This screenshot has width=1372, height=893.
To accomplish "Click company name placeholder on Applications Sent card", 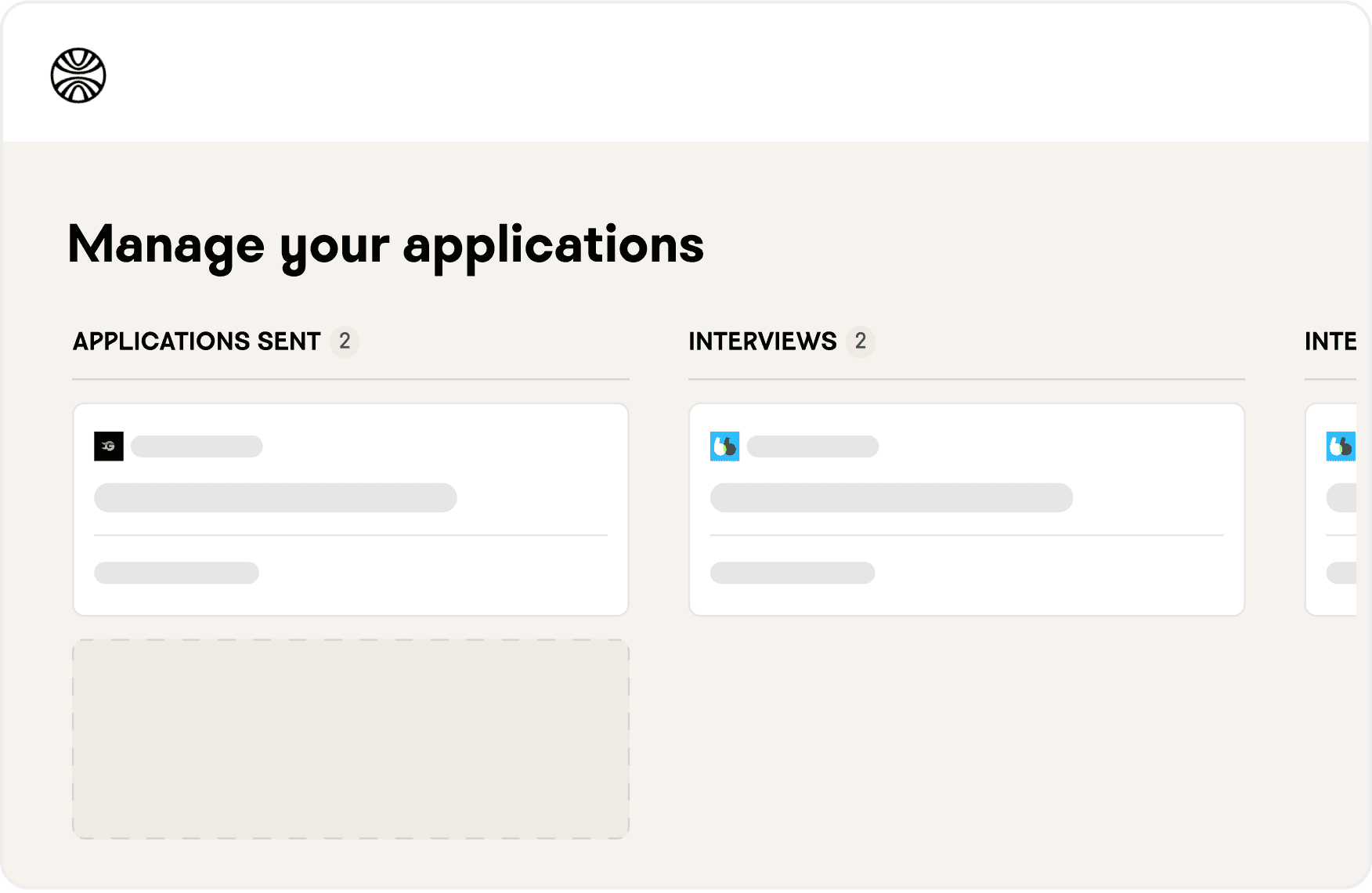I will pyautogui.click(x=197, y=446).
